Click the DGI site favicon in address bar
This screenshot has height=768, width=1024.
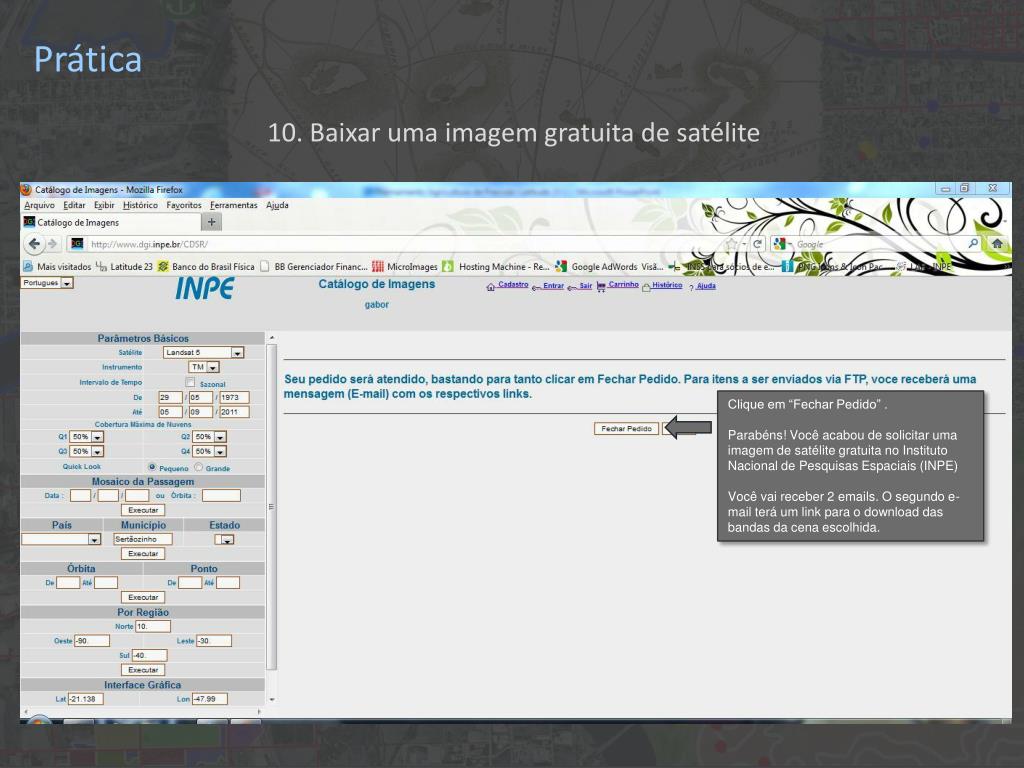tap(77, 244)
